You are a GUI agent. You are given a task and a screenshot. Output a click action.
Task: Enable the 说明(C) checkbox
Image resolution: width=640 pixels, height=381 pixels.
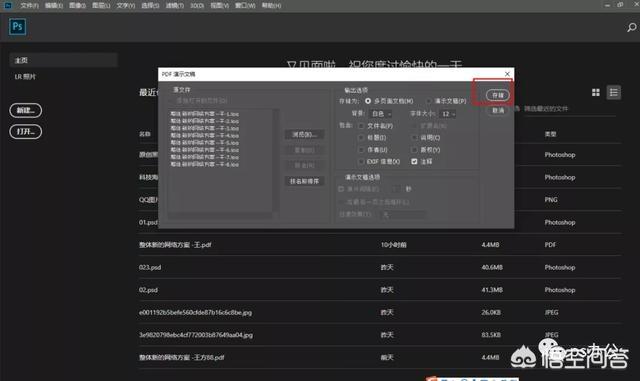415,138
